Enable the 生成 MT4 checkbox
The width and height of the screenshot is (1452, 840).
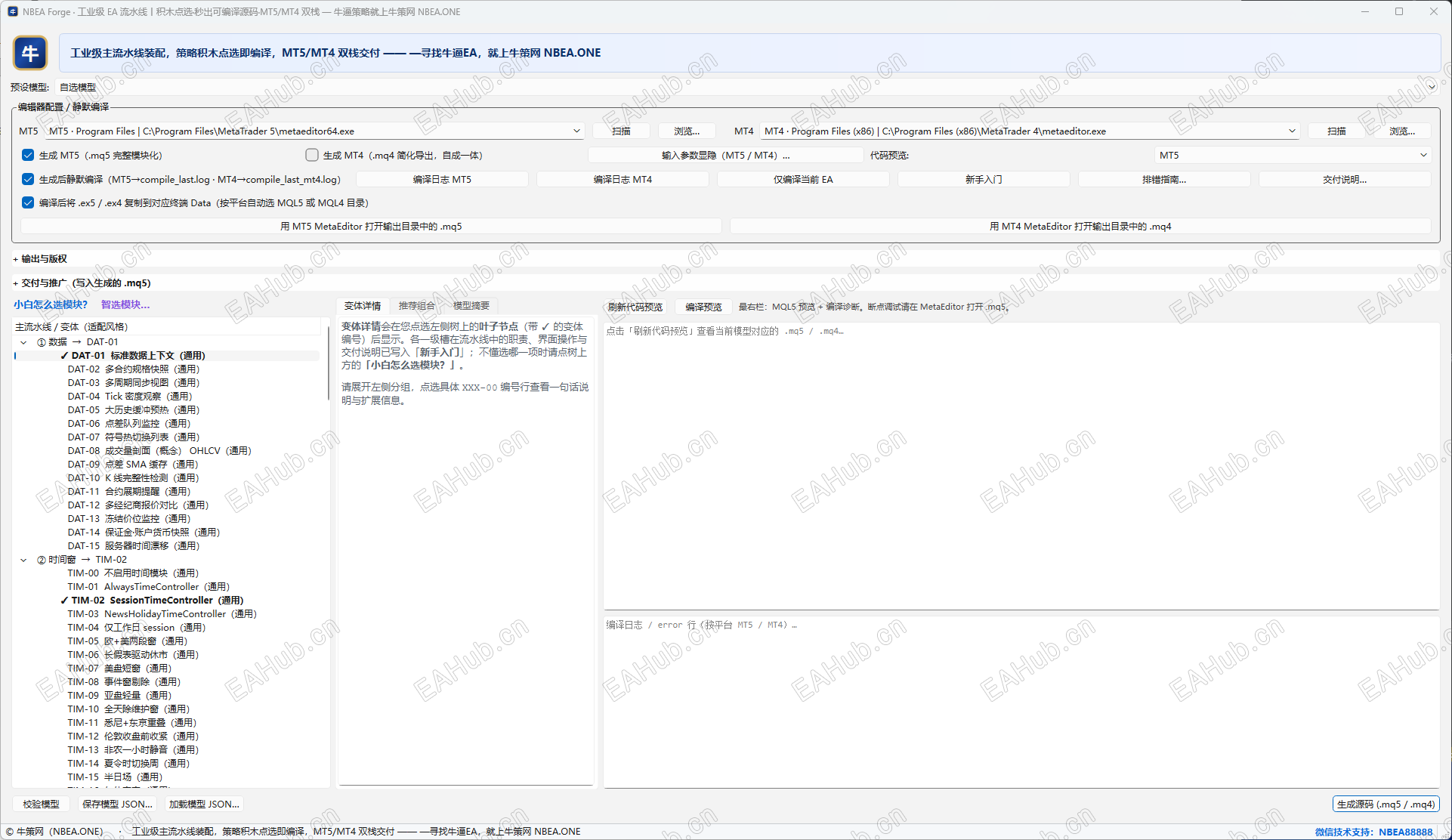312,156
